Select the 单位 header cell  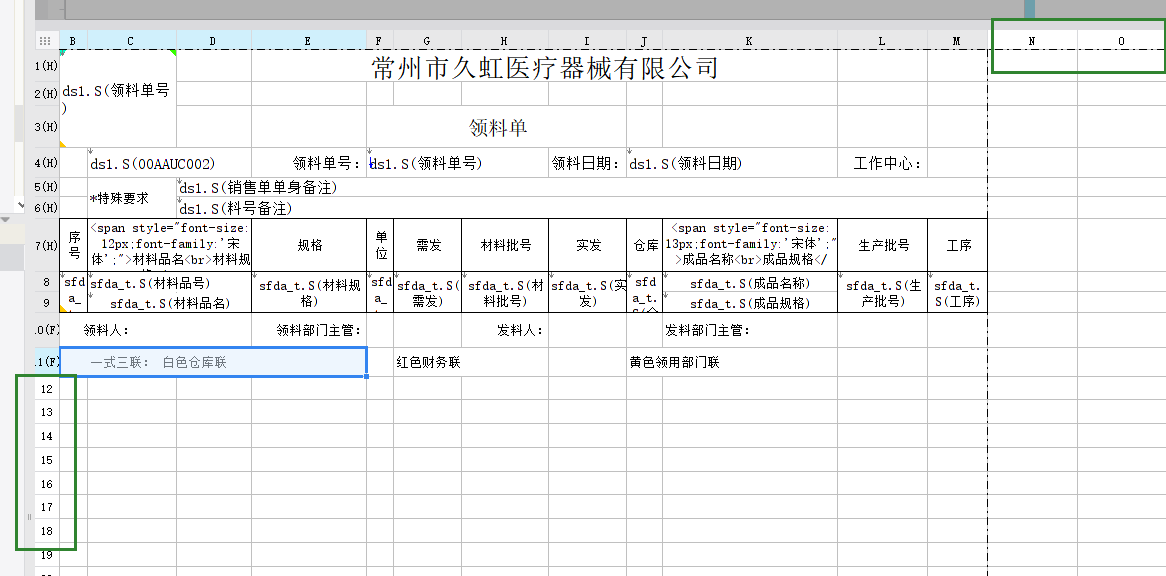(x=381, y=245)
